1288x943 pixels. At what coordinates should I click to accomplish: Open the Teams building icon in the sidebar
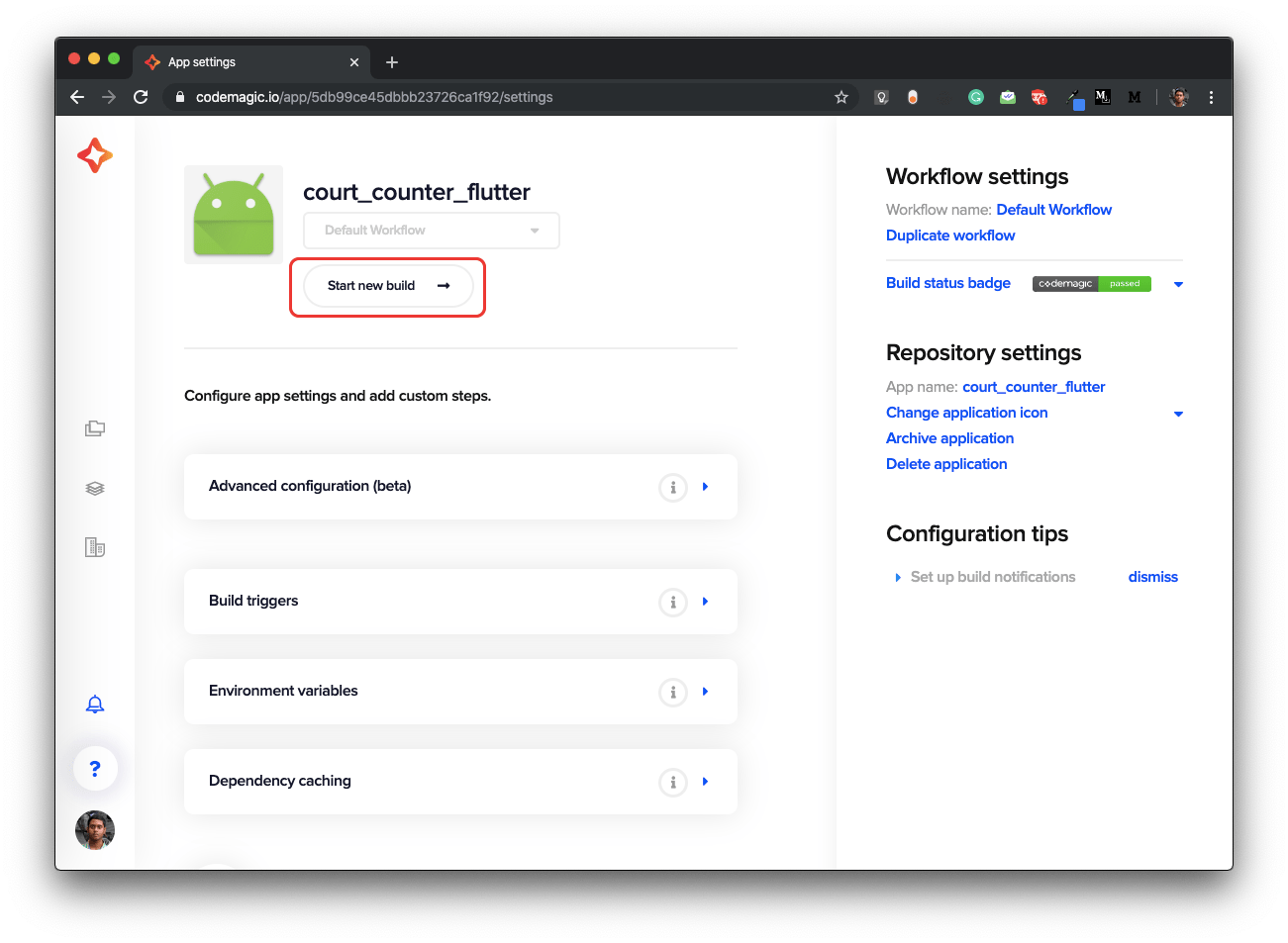(95, 547)
